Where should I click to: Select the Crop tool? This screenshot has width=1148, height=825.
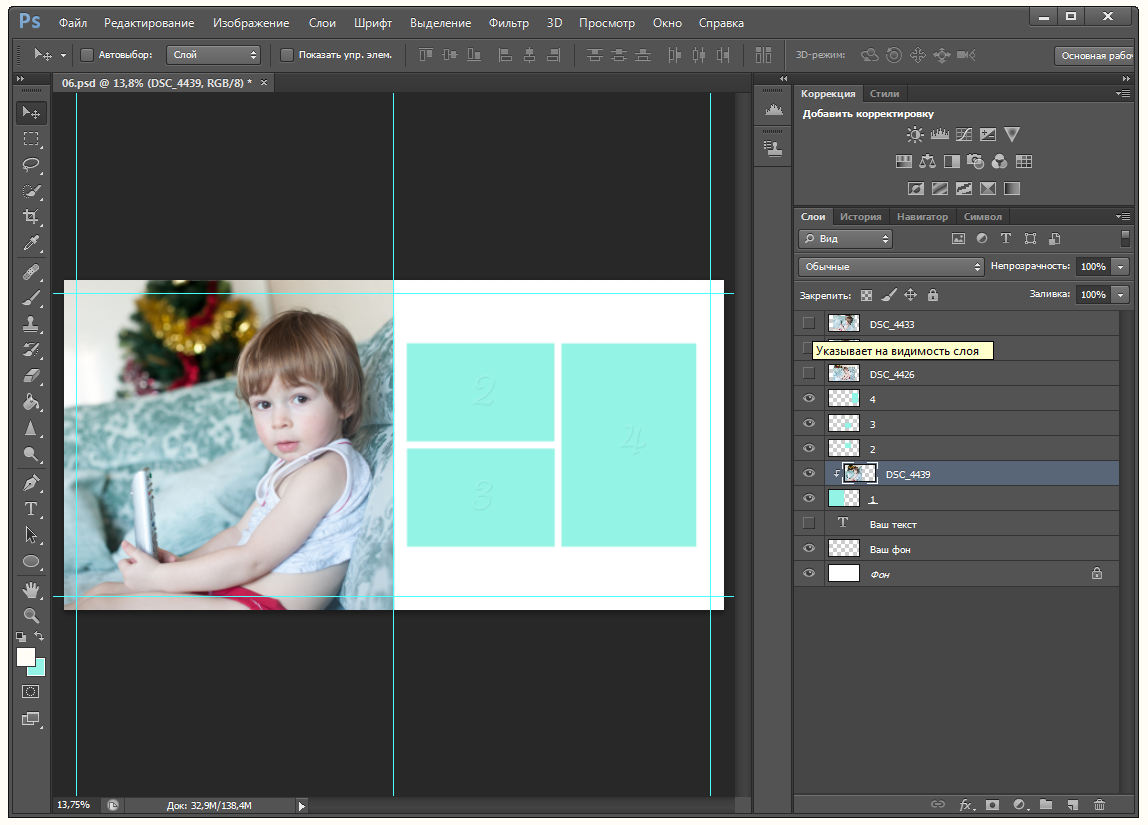(x=31, y=217)
